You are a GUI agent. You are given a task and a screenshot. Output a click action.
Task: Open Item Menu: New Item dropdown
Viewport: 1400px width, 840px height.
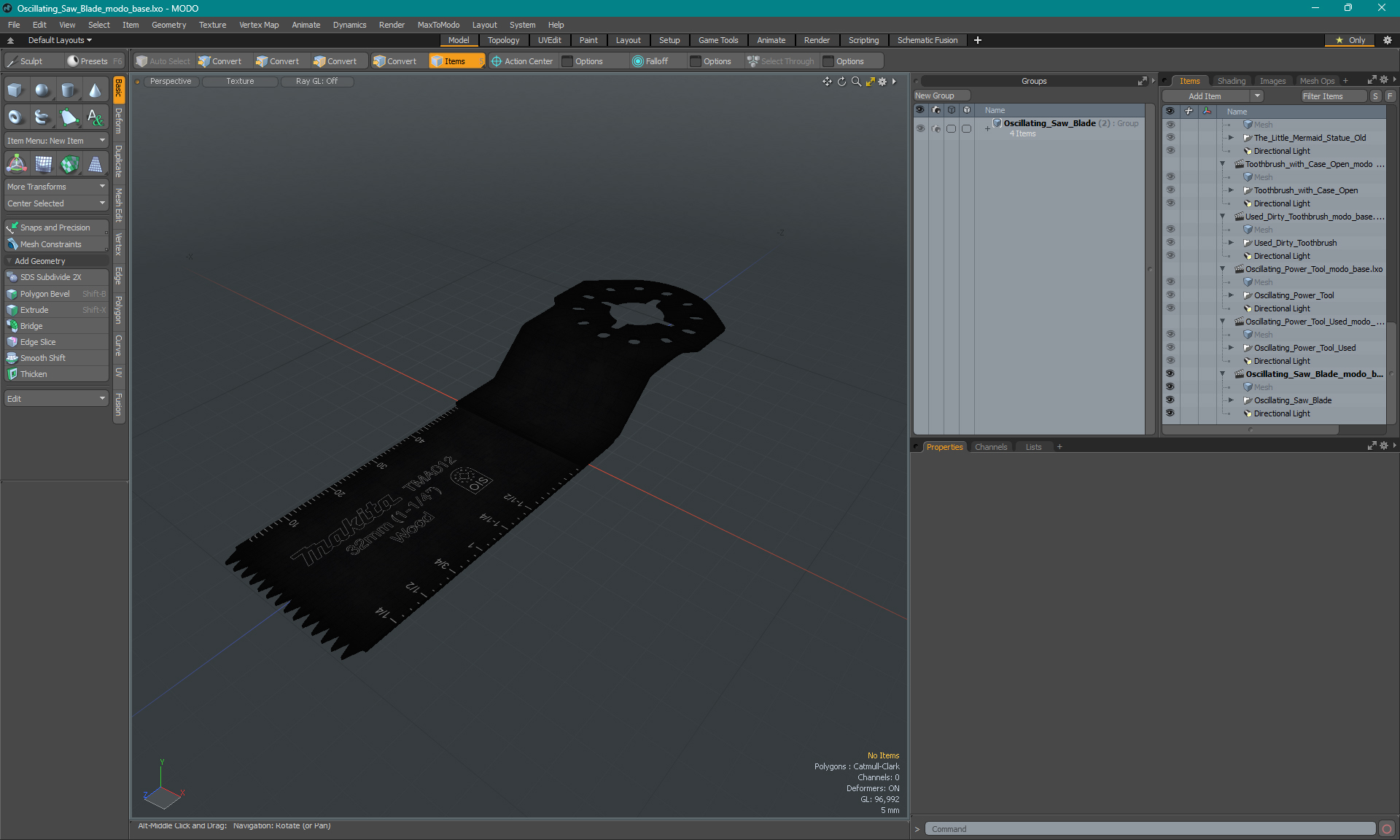click(57, 141)
